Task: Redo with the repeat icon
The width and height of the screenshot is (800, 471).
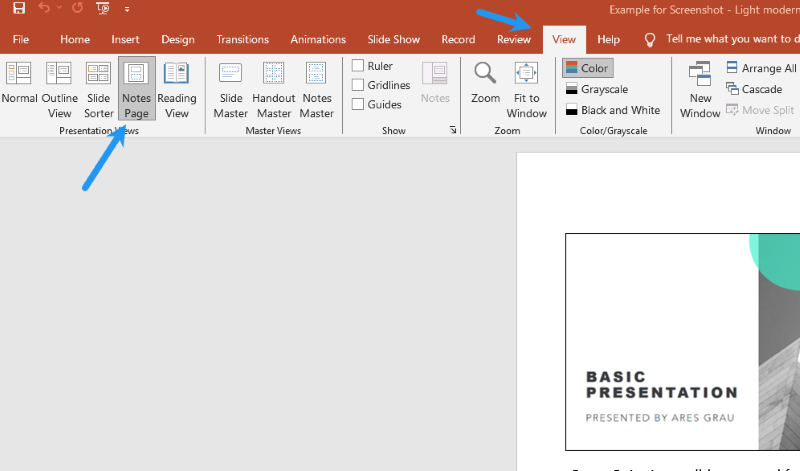Action: point(78,8)
